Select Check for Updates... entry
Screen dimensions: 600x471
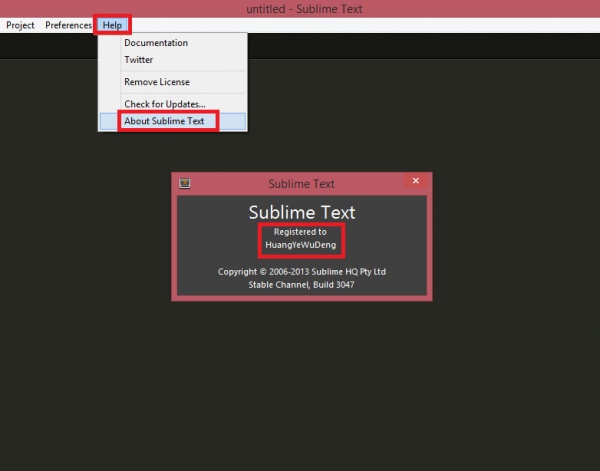(173, 104)
